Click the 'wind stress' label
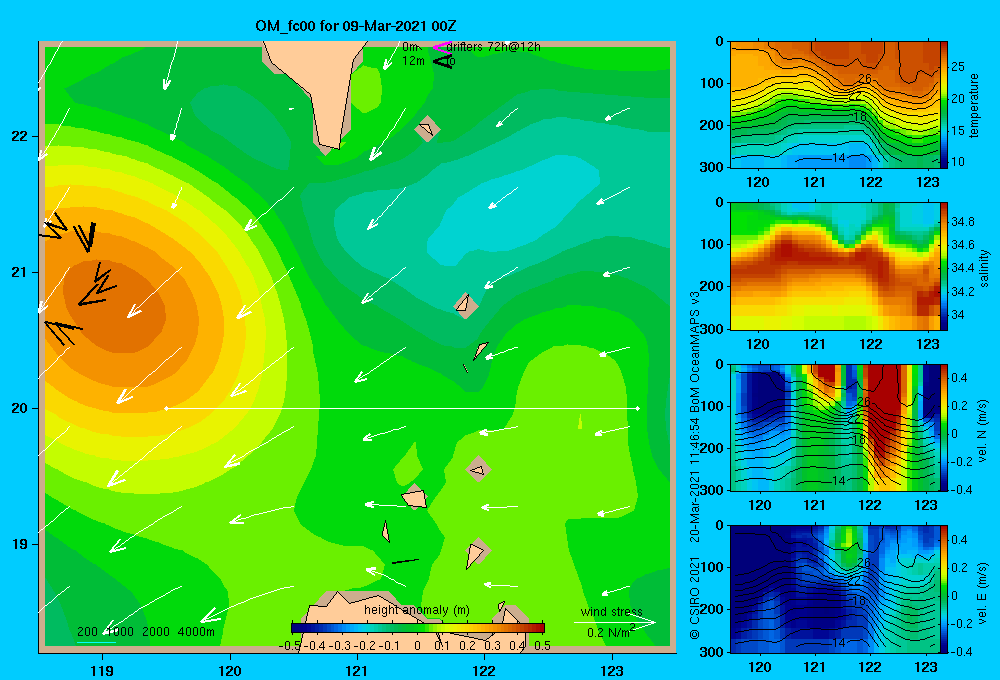1000x680 pixels. tap(611, 611)
